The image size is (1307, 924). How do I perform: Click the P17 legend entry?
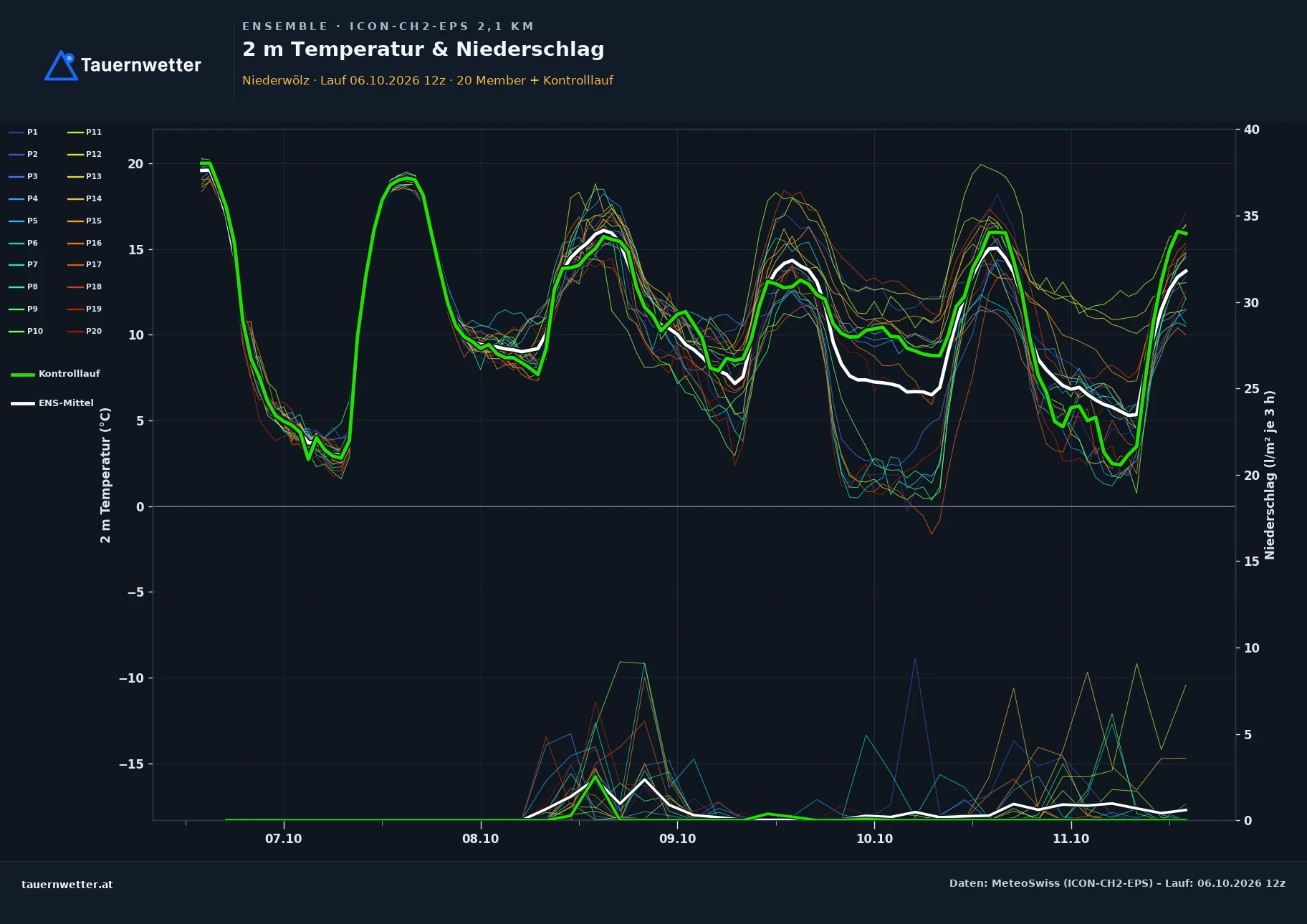pyautogui.click(x=85, y=264)
